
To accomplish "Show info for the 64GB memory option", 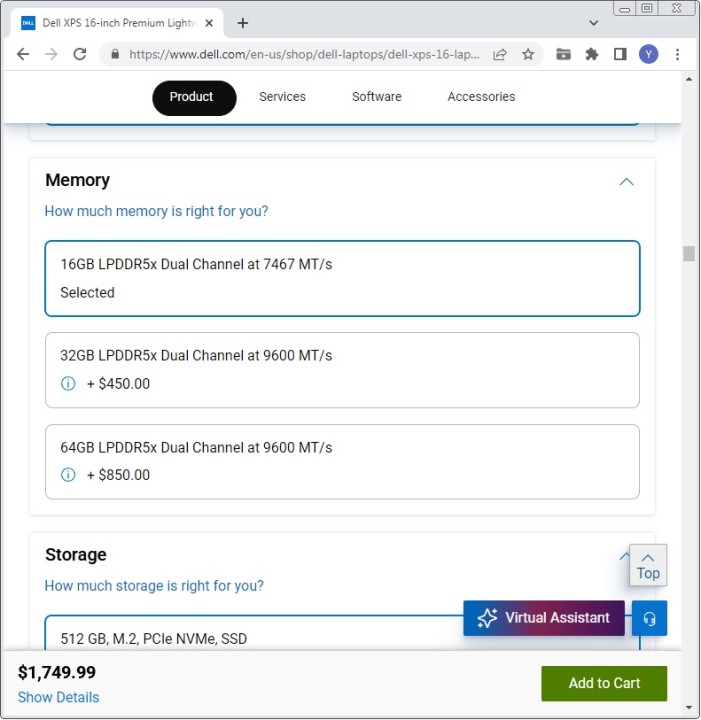I will click(68, 474).
